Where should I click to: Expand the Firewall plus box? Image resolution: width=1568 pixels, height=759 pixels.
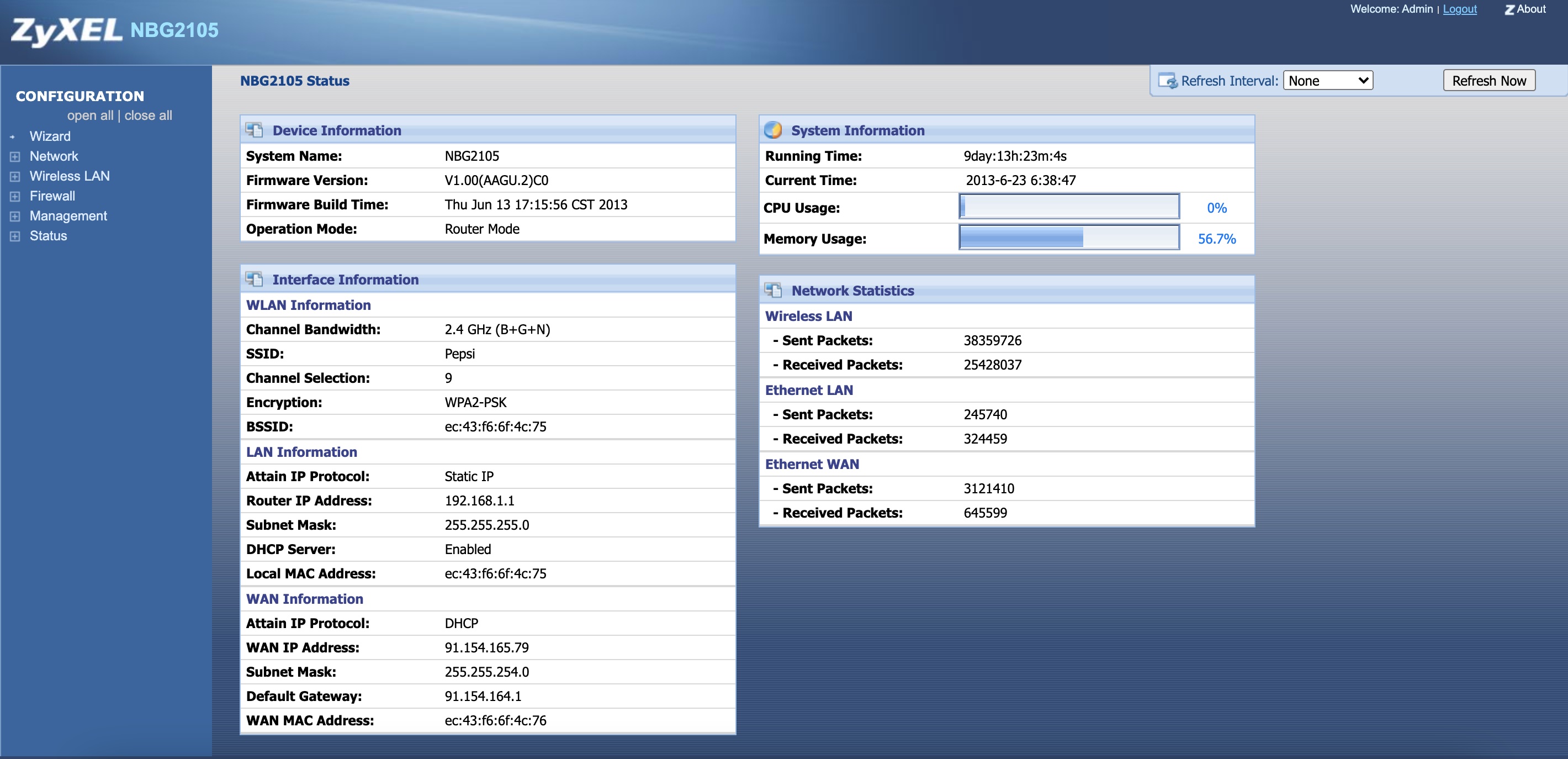point(15,196)
